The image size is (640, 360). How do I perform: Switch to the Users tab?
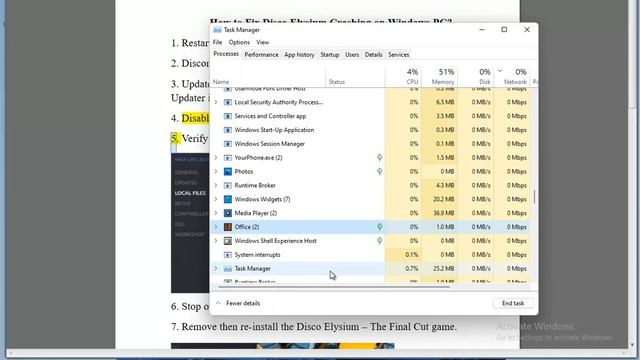(352, 55)
